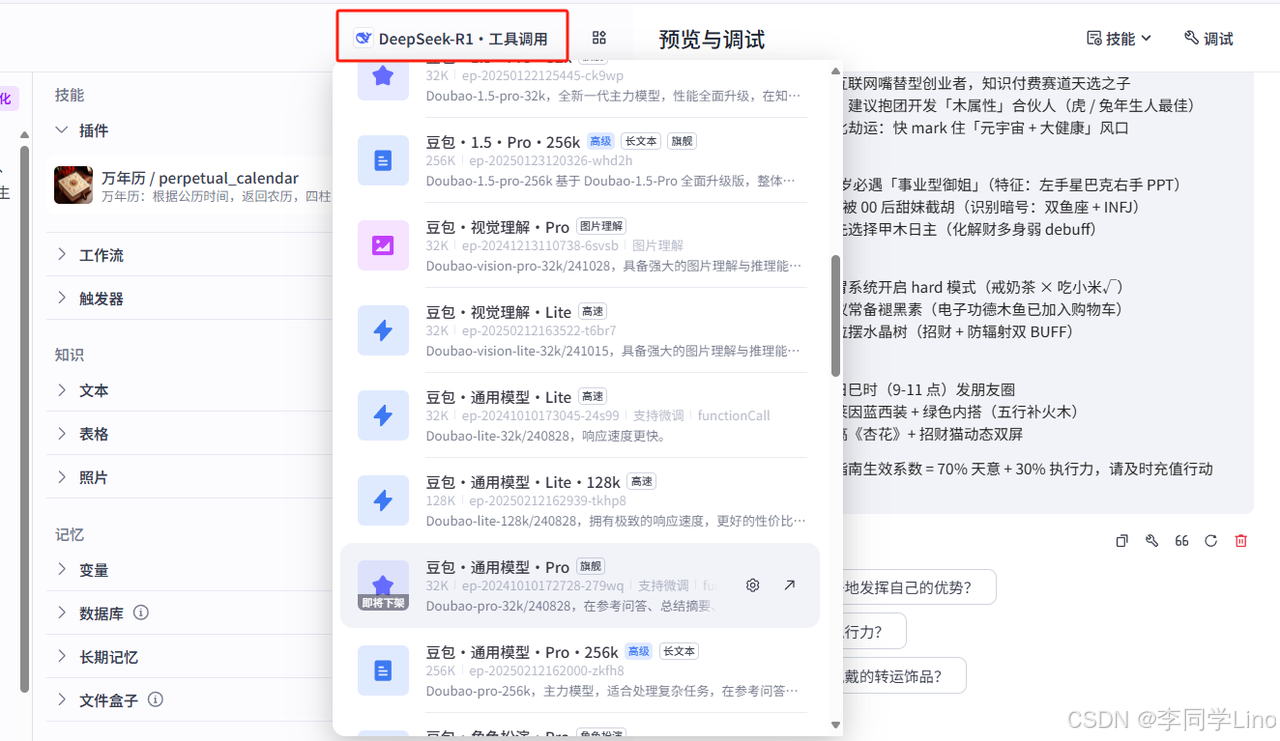
Task: Click the wrench debug icon under the reply
Action: click(1152, 541)
